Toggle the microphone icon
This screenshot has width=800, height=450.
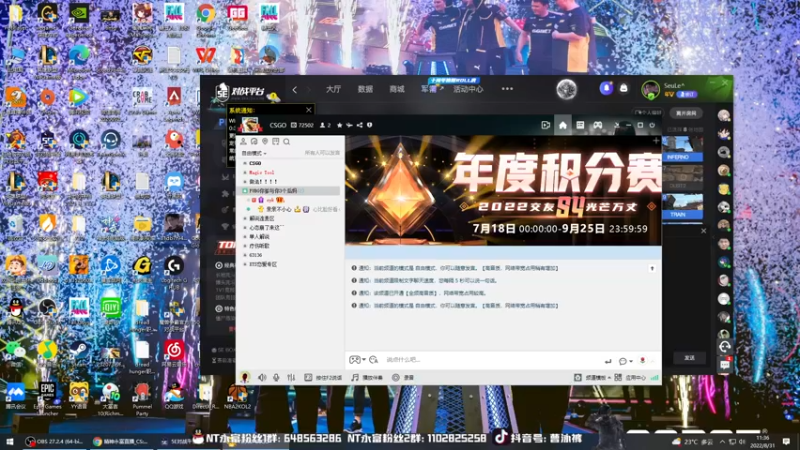point(276,377)
